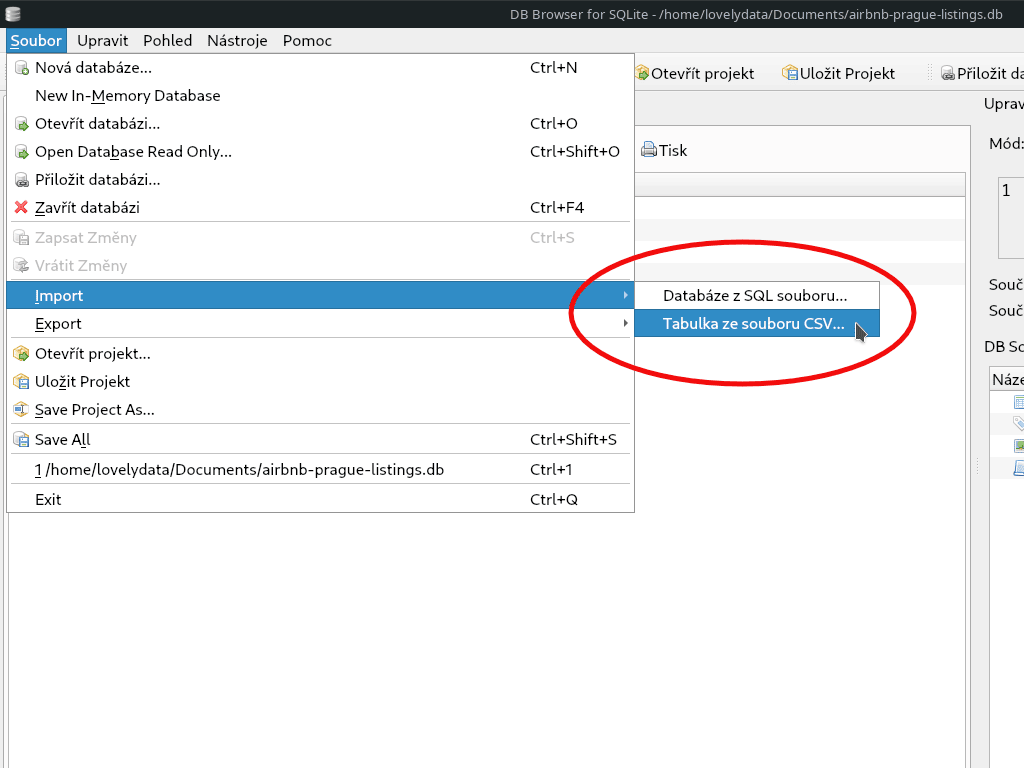The height and width of the screenshot is (768, 1024).
Task: Click Uložit Projekt toolbar button
Action: click(839, 74)
